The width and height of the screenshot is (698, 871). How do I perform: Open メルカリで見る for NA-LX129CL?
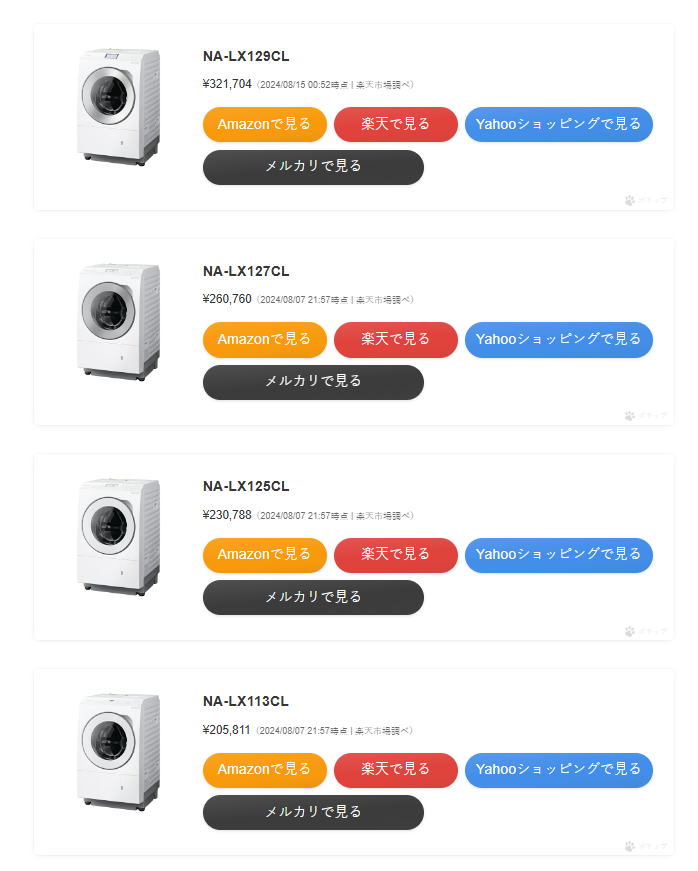(313, 167)
